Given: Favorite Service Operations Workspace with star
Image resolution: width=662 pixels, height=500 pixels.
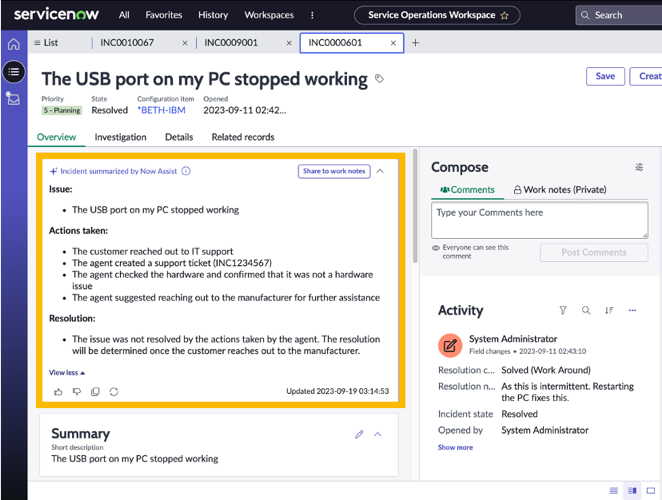Looking at the screenshot, I should (505, 16).
